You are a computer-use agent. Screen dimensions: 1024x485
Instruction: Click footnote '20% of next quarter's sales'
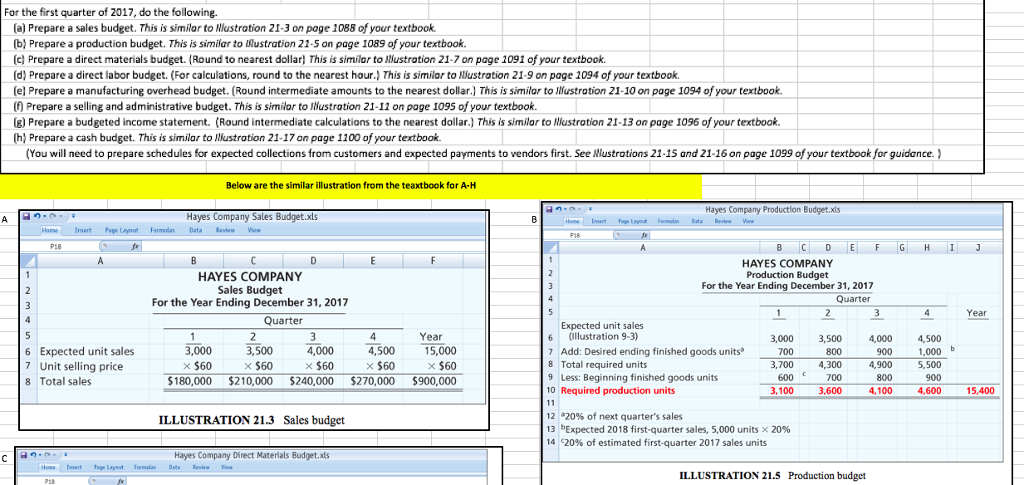click(x=622, y=416)
